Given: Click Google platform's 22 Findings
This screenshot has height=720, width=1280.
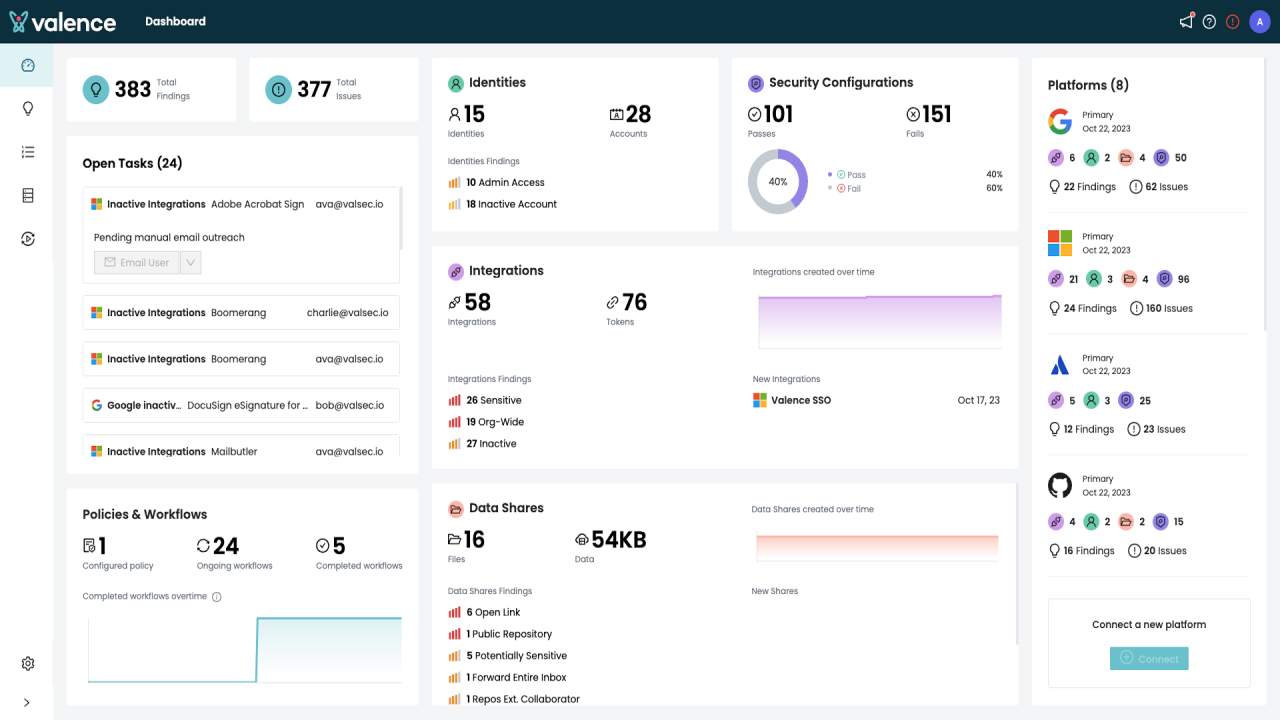Looking at the screenshot, I should pyautogui.click(x=1082, y=187).
